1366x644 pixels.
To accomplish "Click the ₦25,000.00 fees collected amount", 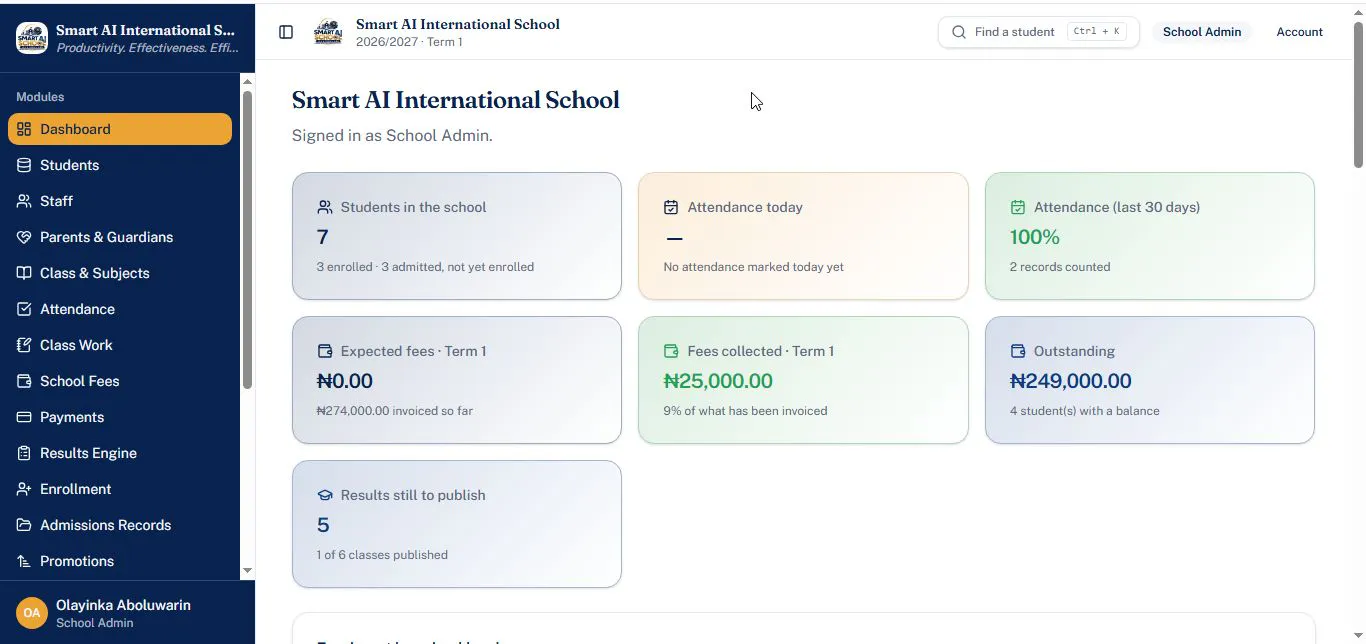I will point(718,381).
